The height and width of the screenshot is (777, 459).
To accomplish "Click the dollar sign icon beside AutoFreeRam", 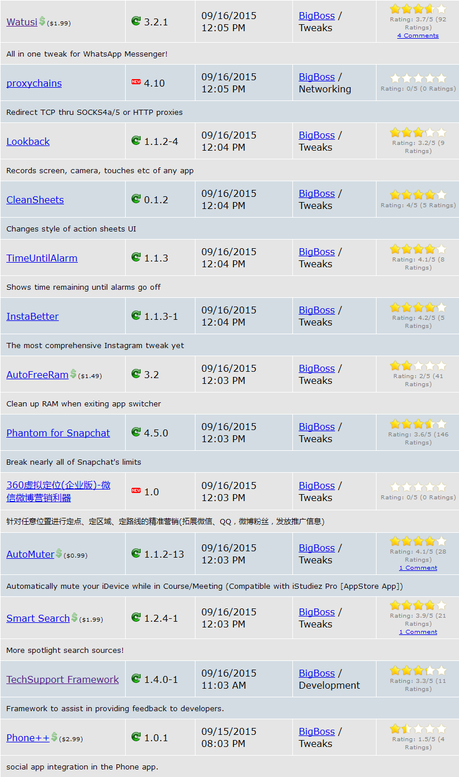I will (x=73, y=374).
